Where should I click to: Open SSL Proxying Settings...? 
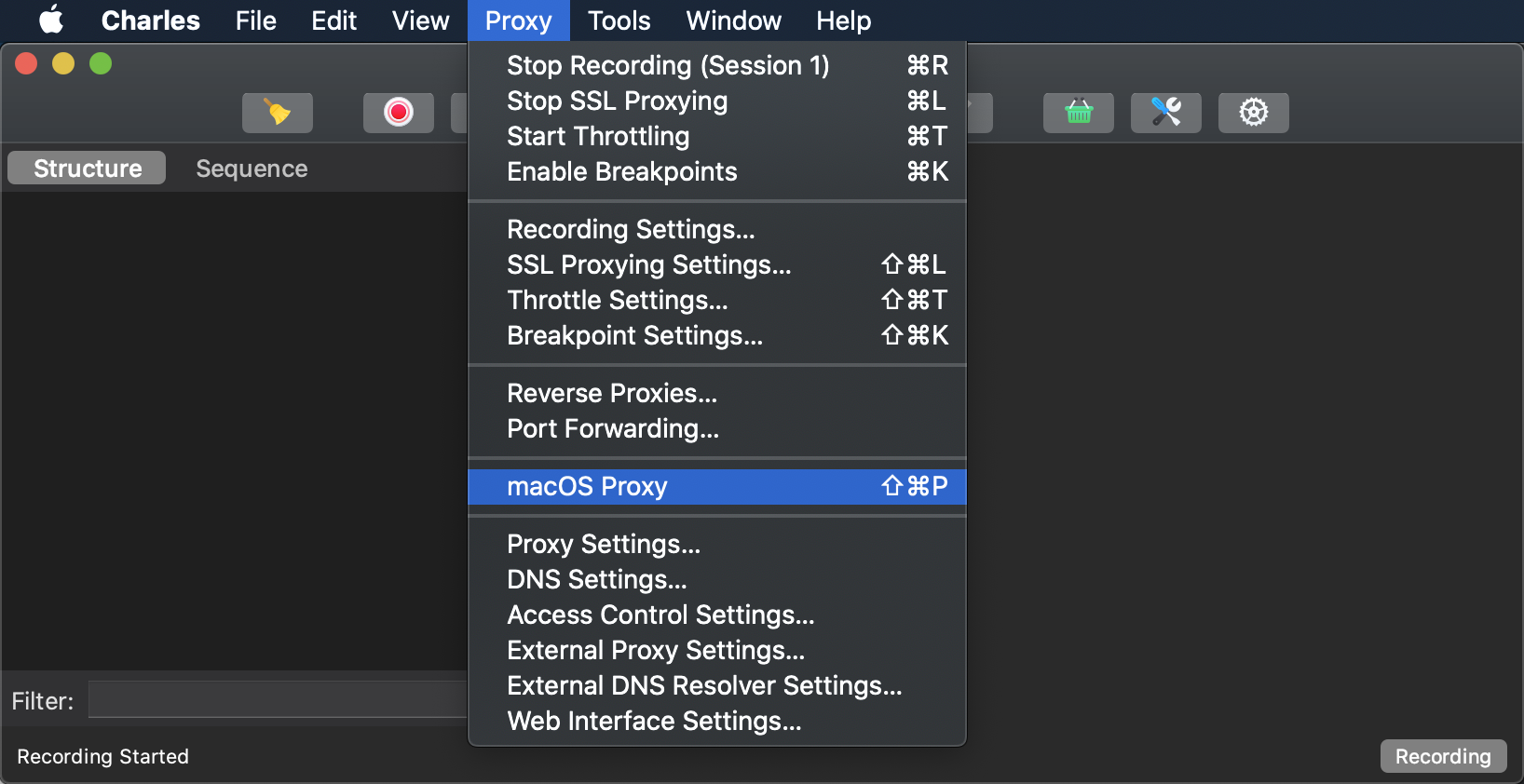pos(717,264)
